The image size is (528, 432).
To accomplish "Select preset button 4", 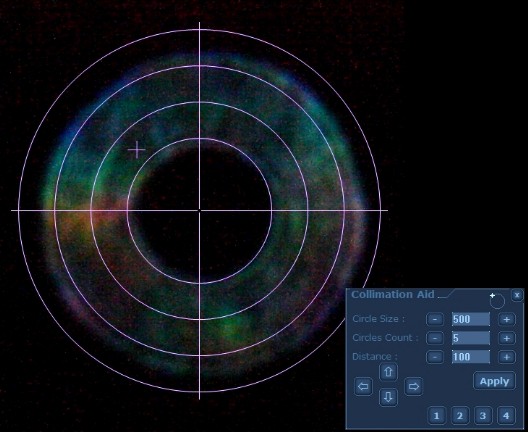I will [506, 416].
